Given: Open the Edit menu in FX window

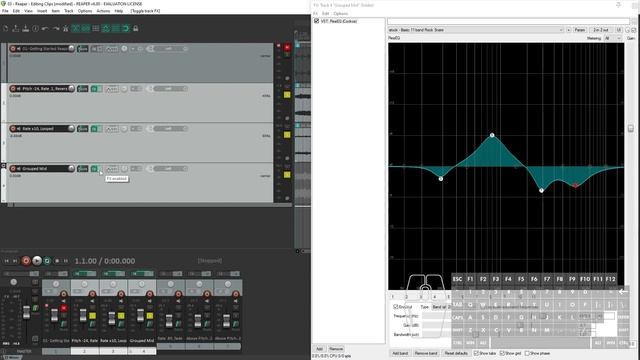Looking at the screenshot, I should click(x=325, y=13).
